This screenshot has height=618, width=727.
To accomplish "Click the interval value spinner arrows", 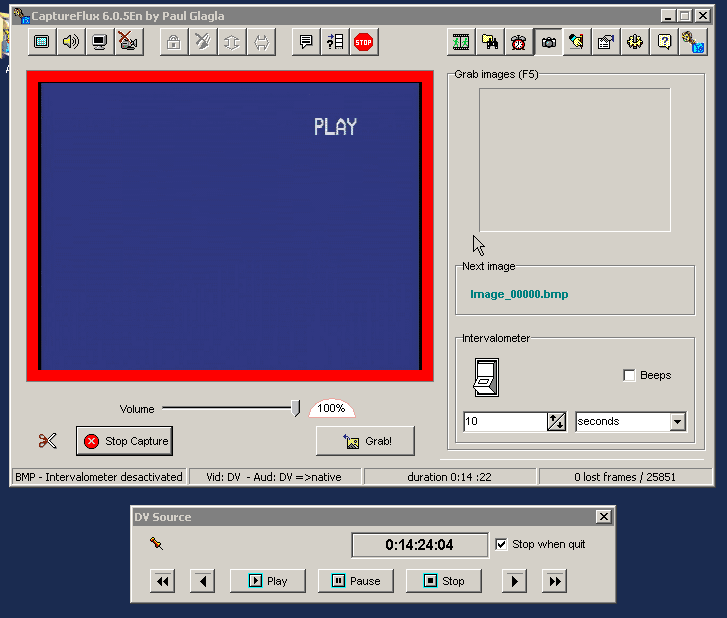I will point(556,422).
